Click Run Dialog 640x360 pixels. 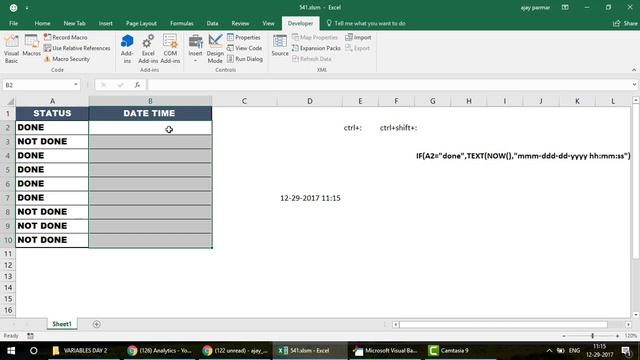coord(245,59)
